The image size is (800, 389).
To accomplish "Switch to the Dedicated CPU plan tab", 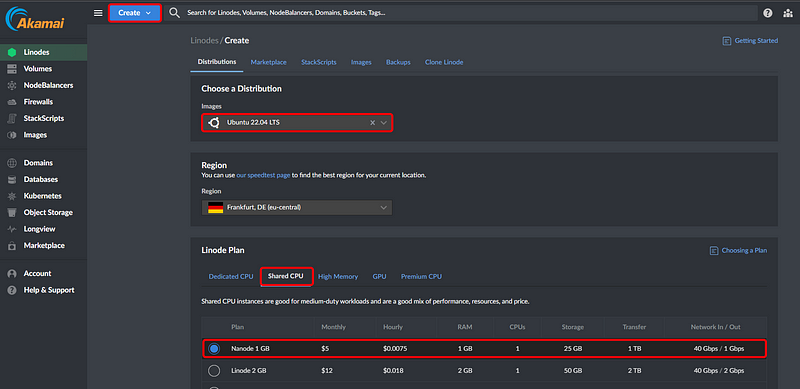I will pyautogui.click(x=231, y=277).
